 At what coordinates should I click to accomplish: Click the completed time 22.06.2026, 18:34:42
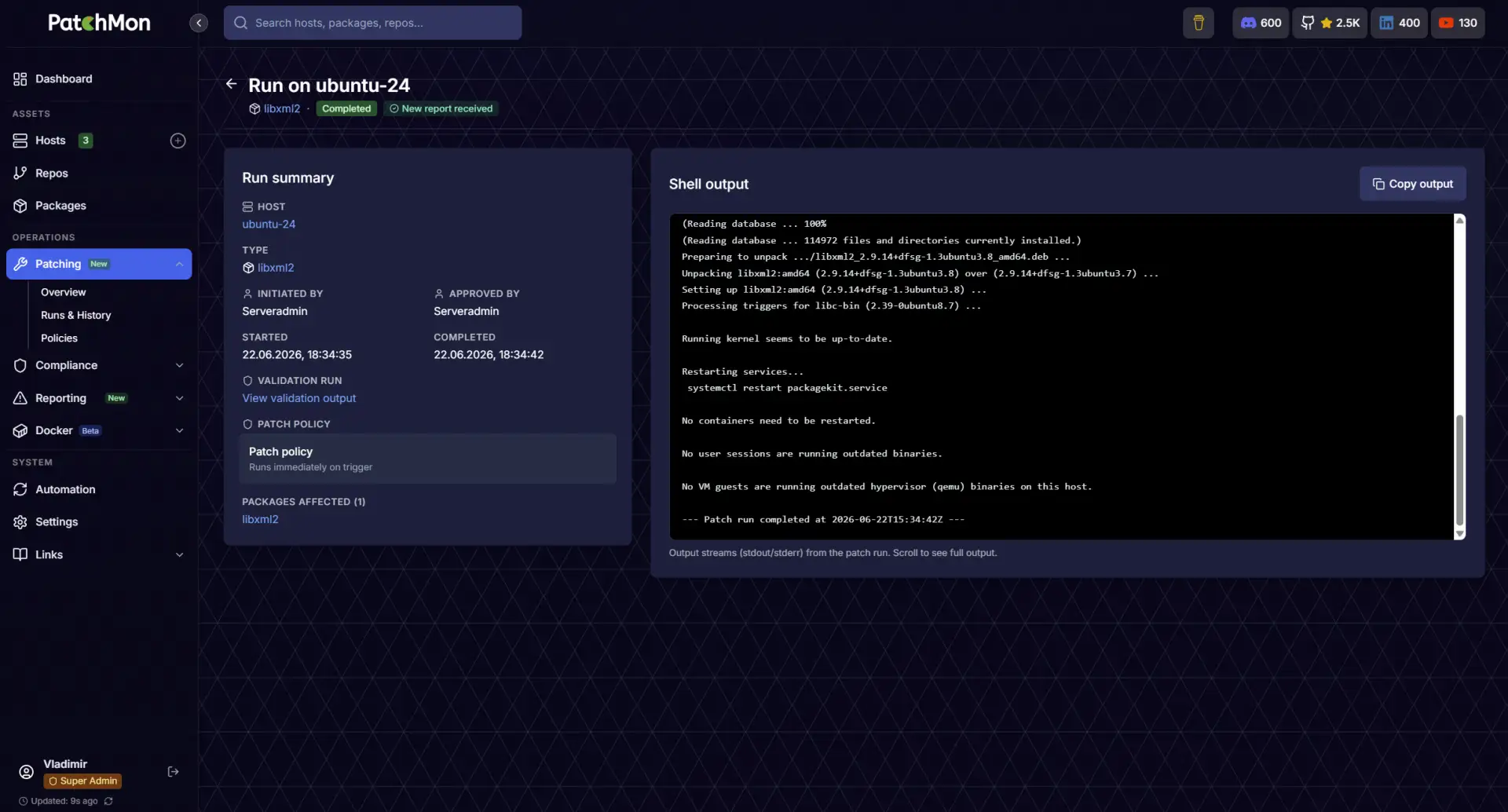(x=489, y=355)
